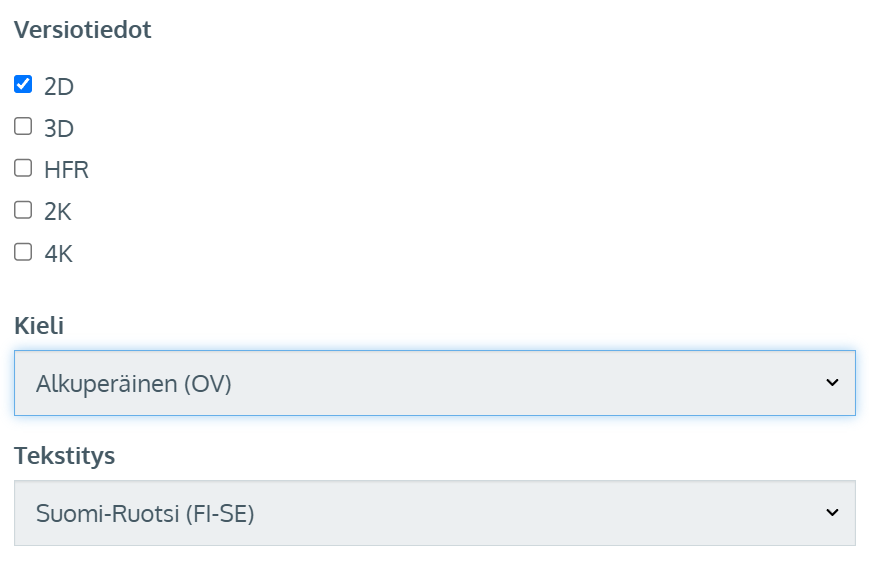Click the Versiotiedot heading

83,30
